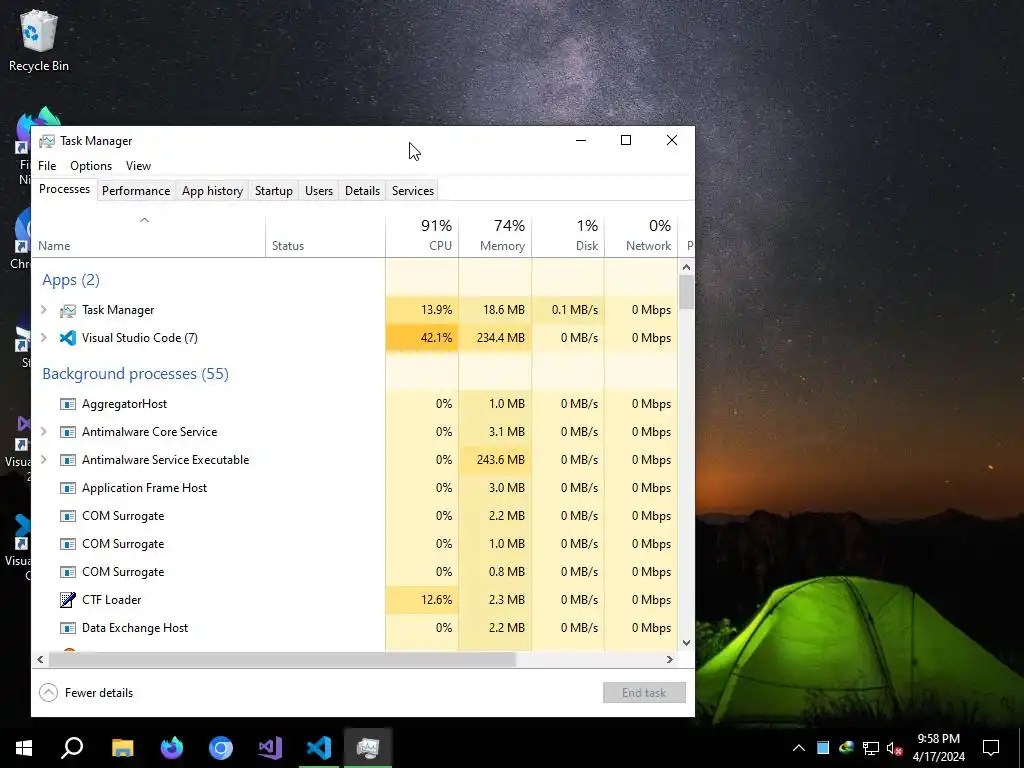Image resolution: width=1024 pixels, height=768 pixels.
Task: Expand the Antimalware Core Service group
Action: 44,432
